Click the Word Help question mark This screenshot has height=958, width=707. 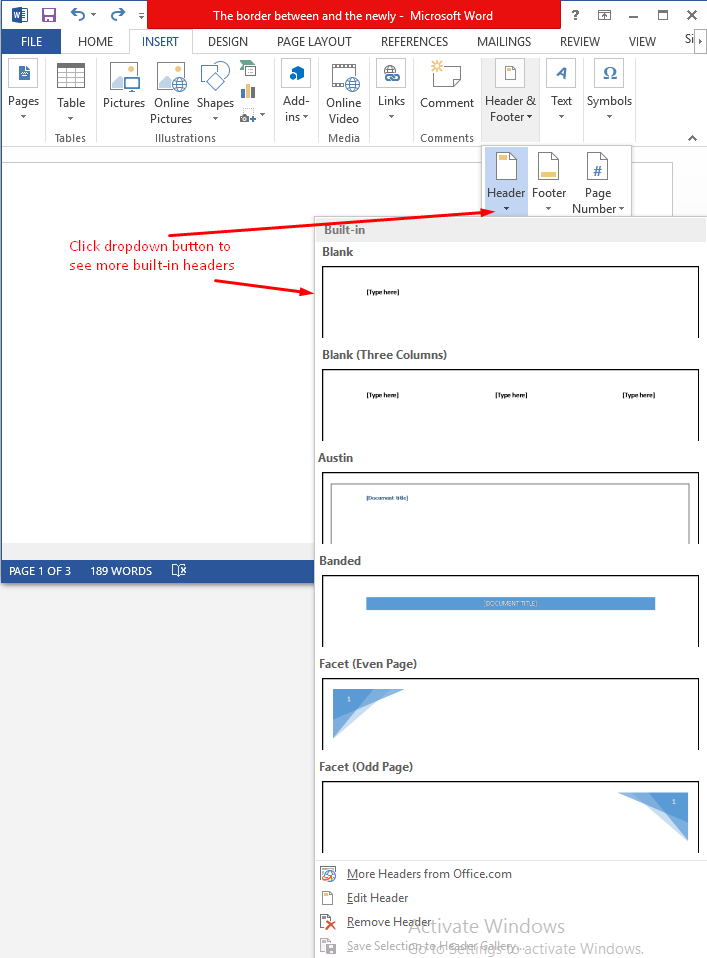click(575, 15)
